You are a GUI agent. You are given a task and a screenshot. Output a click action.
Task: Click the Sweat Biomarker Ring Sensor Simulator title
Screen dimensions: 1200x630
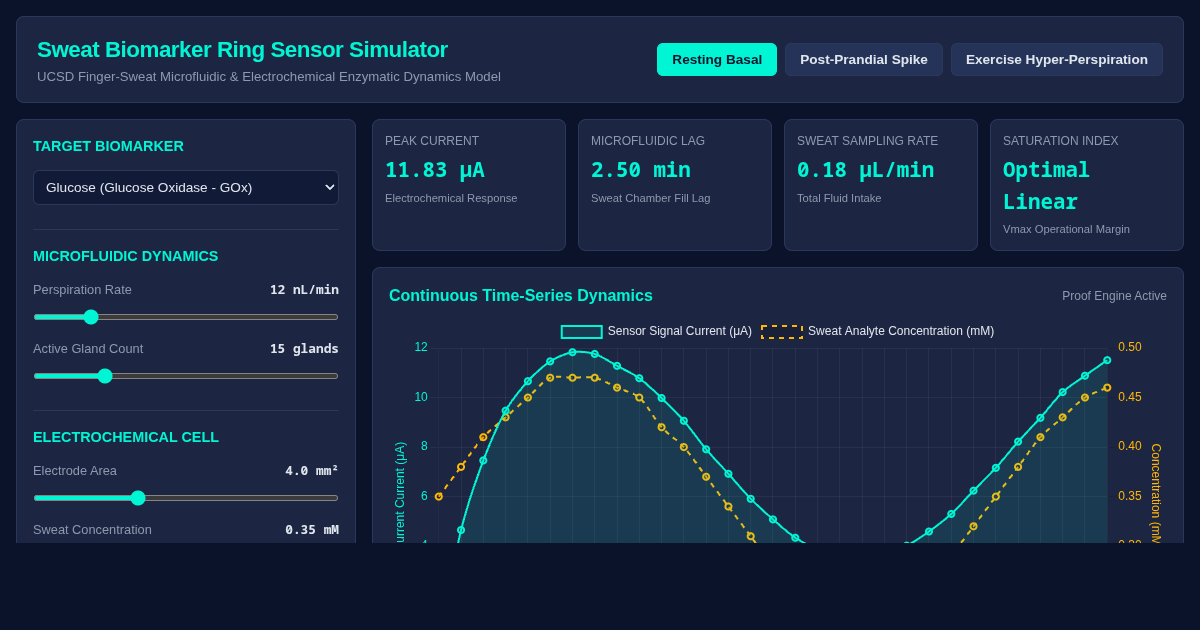click(x=242, y=49)
